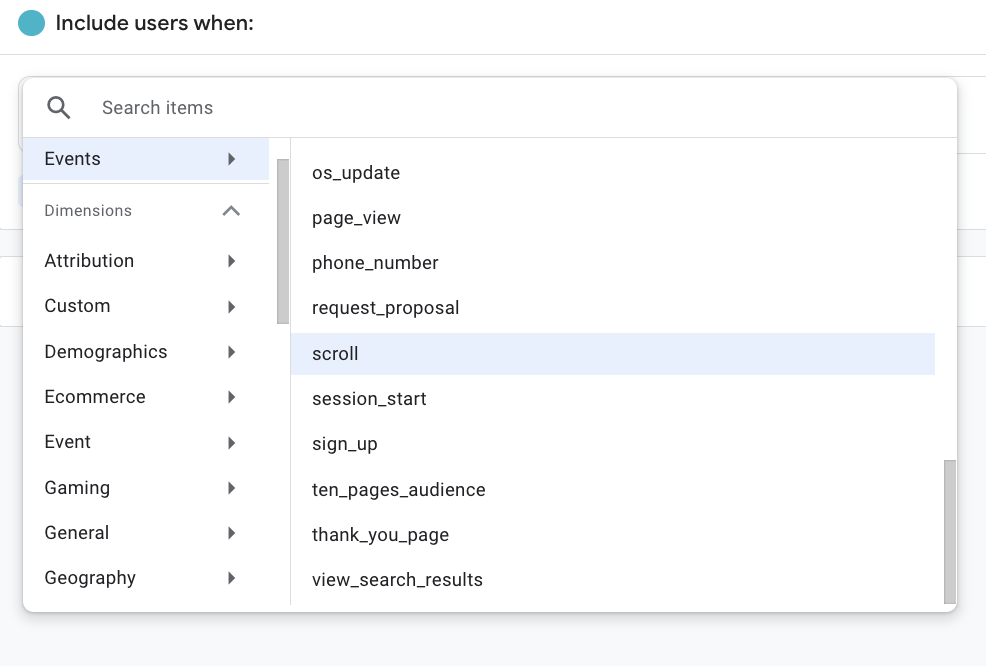The height and width of the screenshot is (666, 986).
Task: Click the search magnifier icon
Action: coord(58,108)
